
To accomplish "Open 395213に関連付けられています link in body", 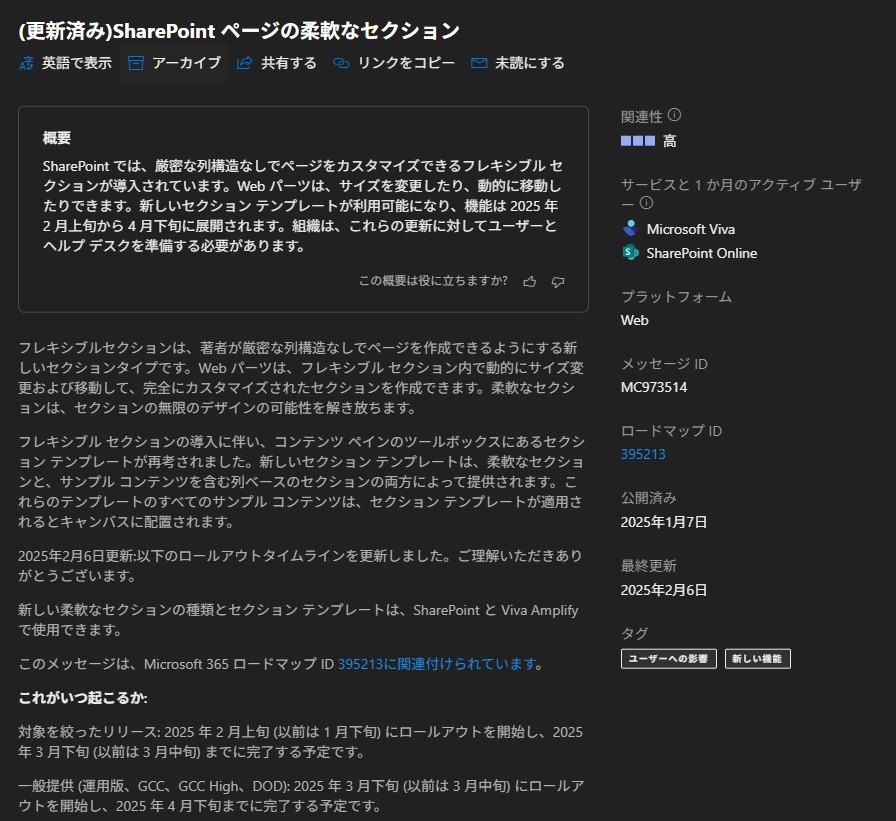I will [437, 664].
